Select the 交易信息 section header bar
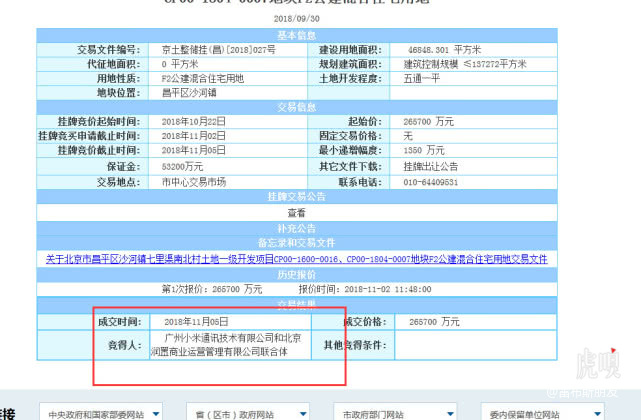641x420 pixels. tap(296, 107)
